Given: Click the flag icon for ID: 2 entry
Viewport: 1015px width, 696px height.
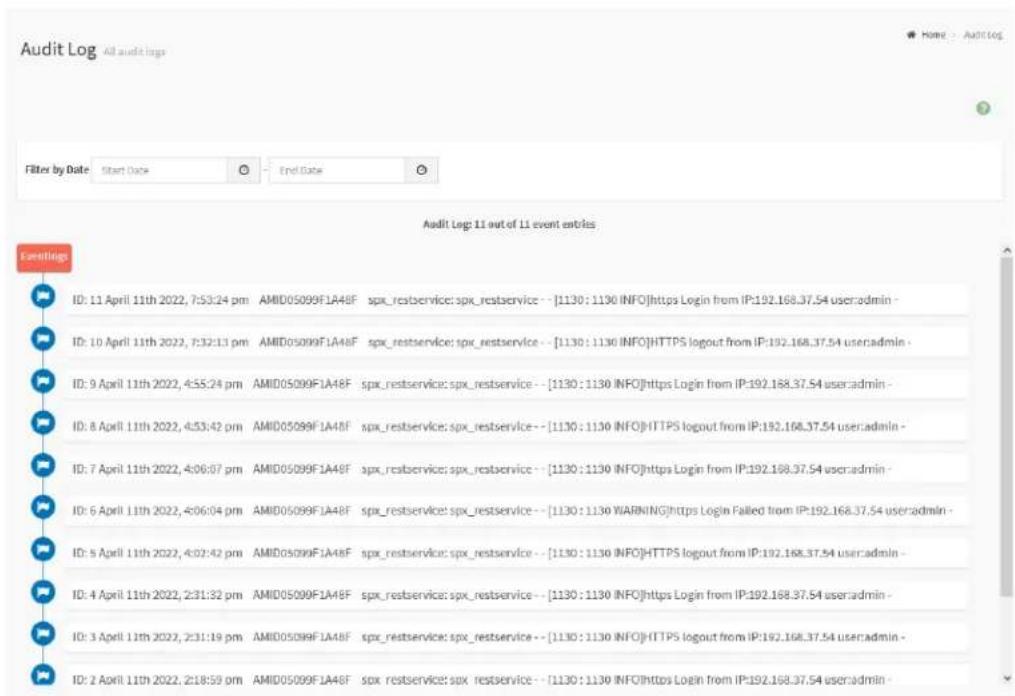Looking at the screenshot, I should pos(43,675).
